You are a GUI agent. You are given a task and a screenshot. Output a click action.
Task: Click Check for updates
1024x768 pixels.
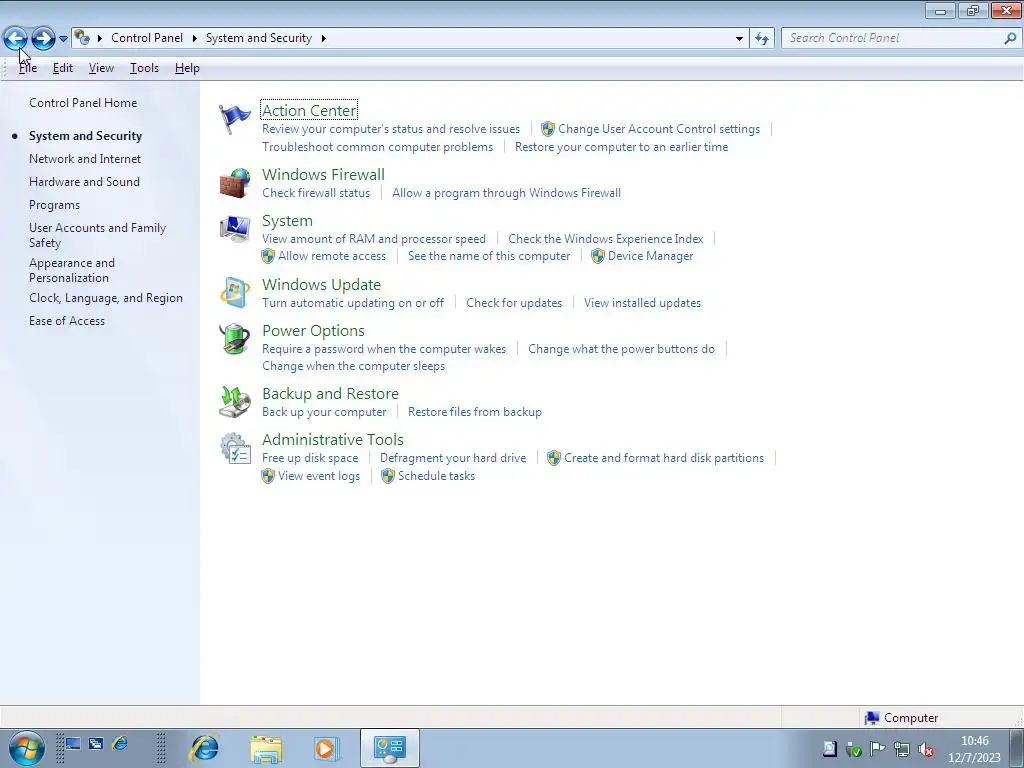[x=514, y=303]
